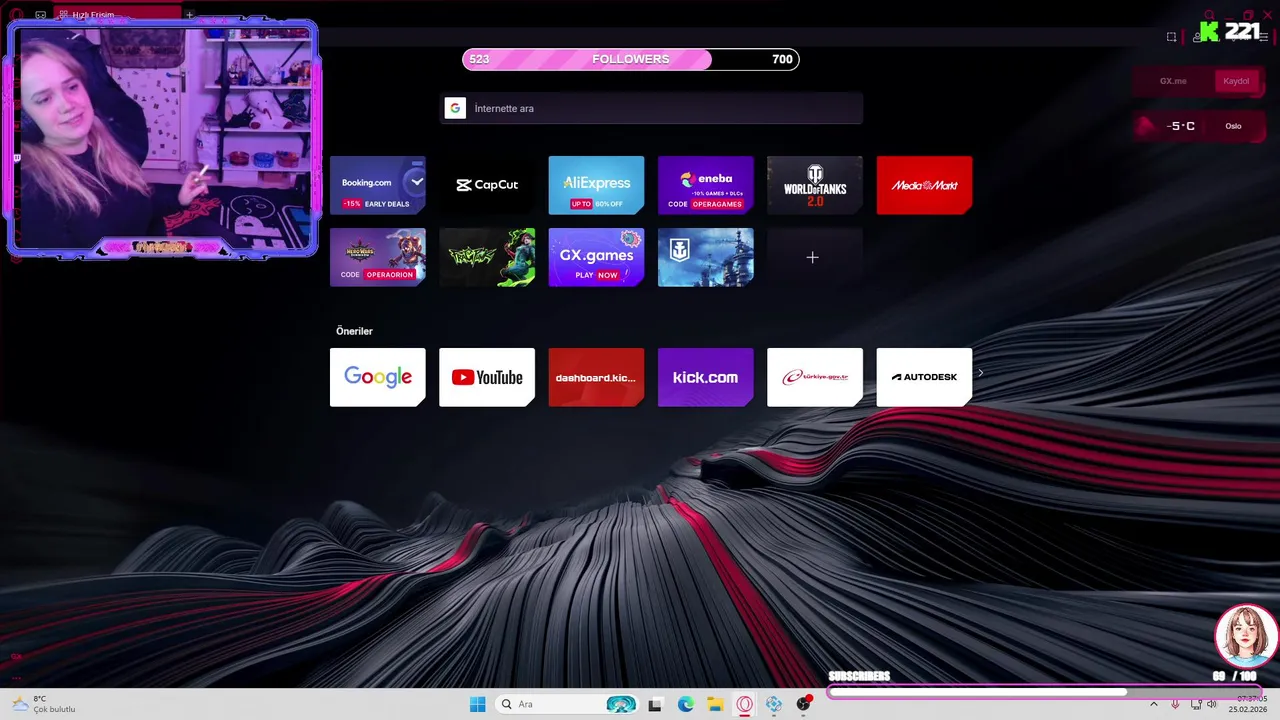This screenshot has height=720, width=1280.
Task: Open the GX.me link
Action: pyautogui.click(x=1173, y=81)
